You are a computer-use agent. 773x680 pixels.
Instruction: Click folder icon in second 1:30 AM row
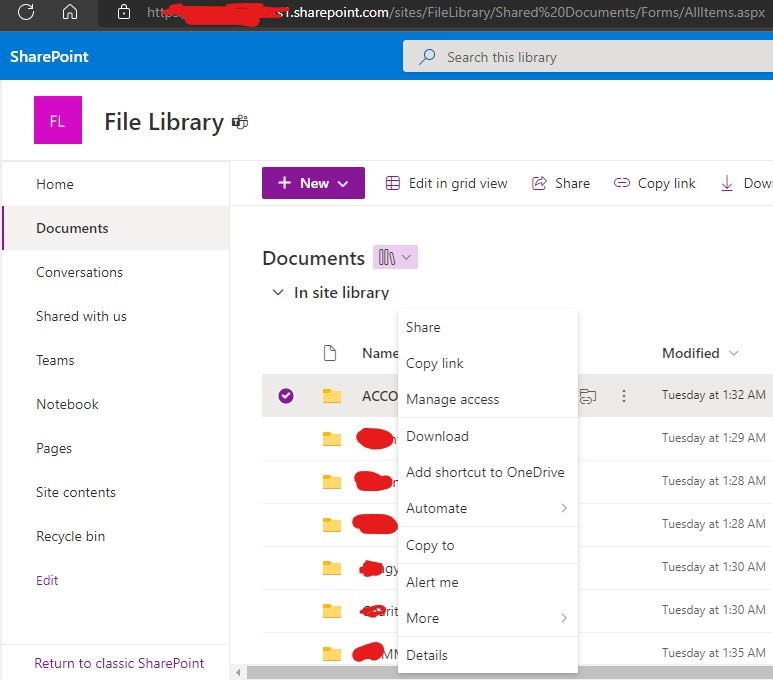coord(332,610)
